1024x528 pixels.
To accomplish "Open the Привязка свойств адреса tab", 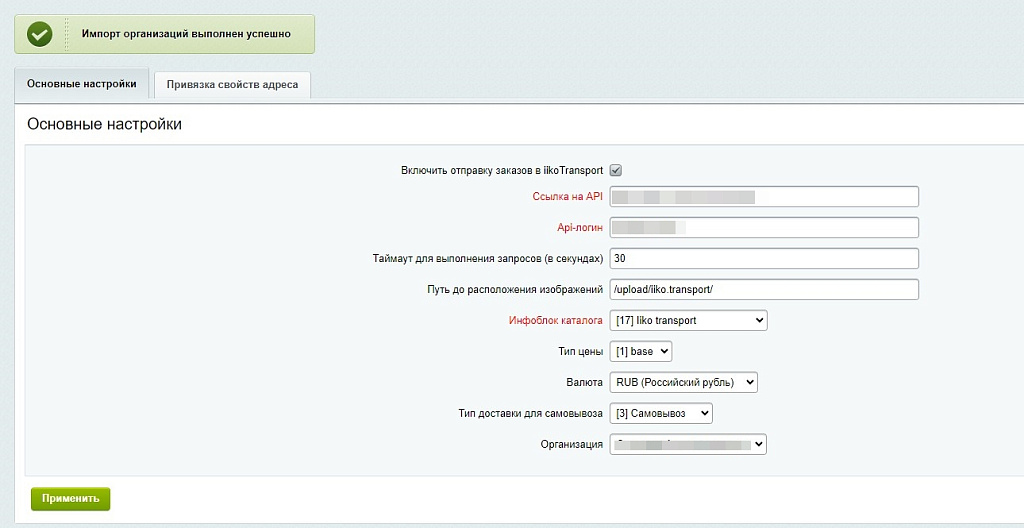I will (232, 85).
